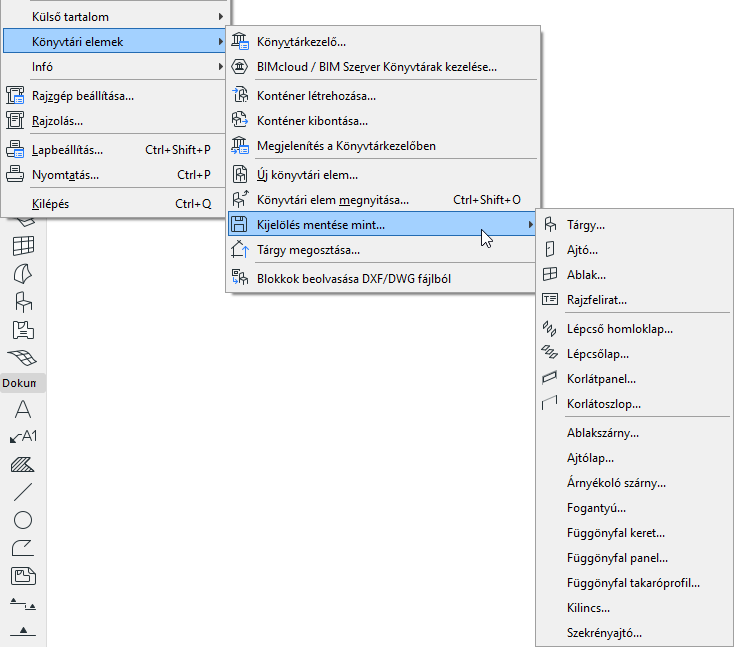Viewport: 734px width, 647px height.
Task: Select the Object chair tool in the toolbox
Action: click(23, 301)
